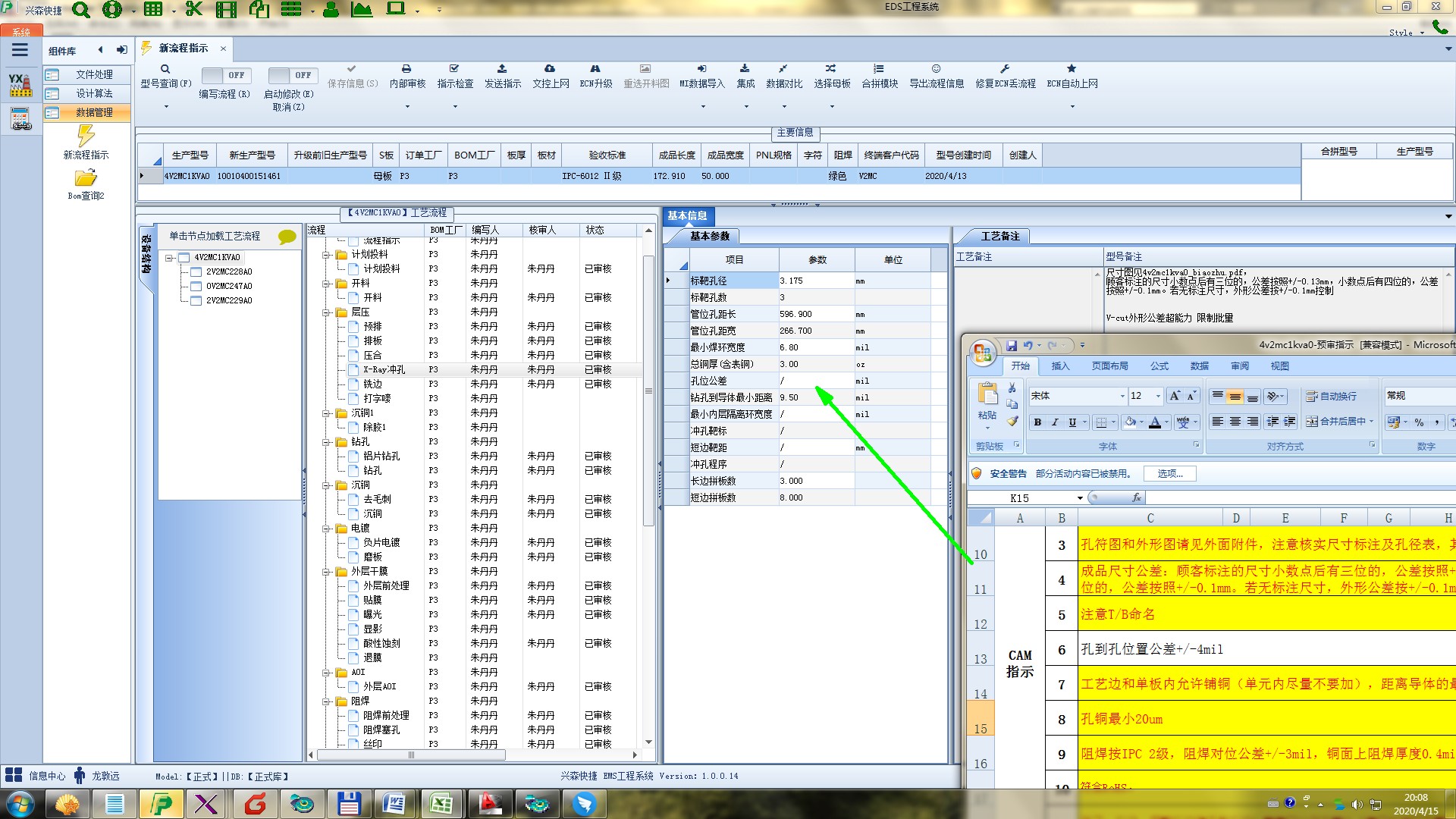Open the Bom查询2 folder icon
Screen dimensions: 1456x819
pos(86,178)
